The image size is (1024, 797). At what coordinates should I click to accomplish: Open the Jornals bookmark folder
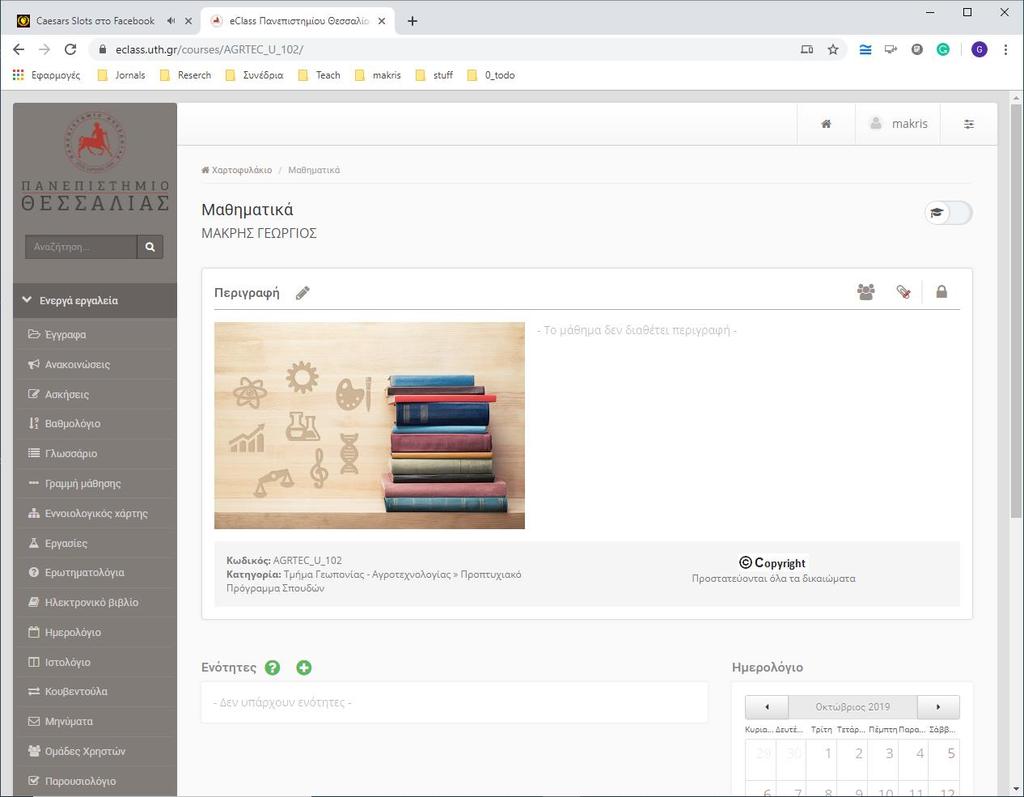click(x=121, y=75)
